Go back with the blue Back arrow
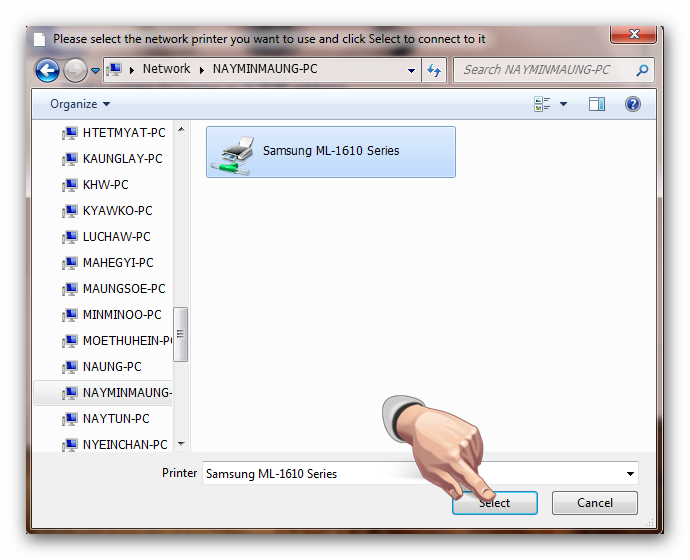Viewport: 690px width, 560px height. [x=47, y=70]
